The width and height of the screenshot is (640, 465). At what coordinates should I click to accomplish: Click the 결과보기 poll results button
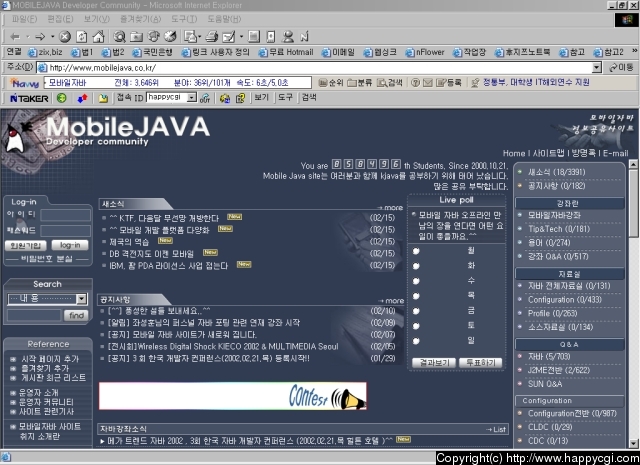click(x=434, y=363)
